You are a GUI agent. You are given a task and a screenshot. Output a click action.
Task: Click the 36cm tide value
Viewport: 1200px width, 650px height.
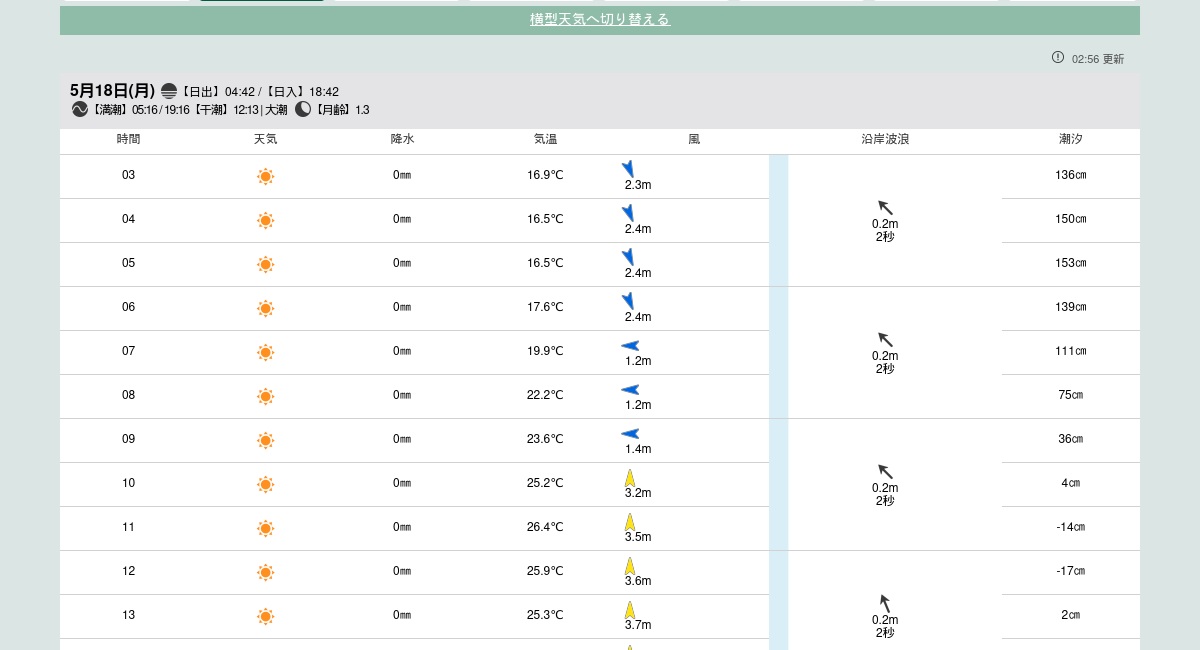(x=1070, y=440)
